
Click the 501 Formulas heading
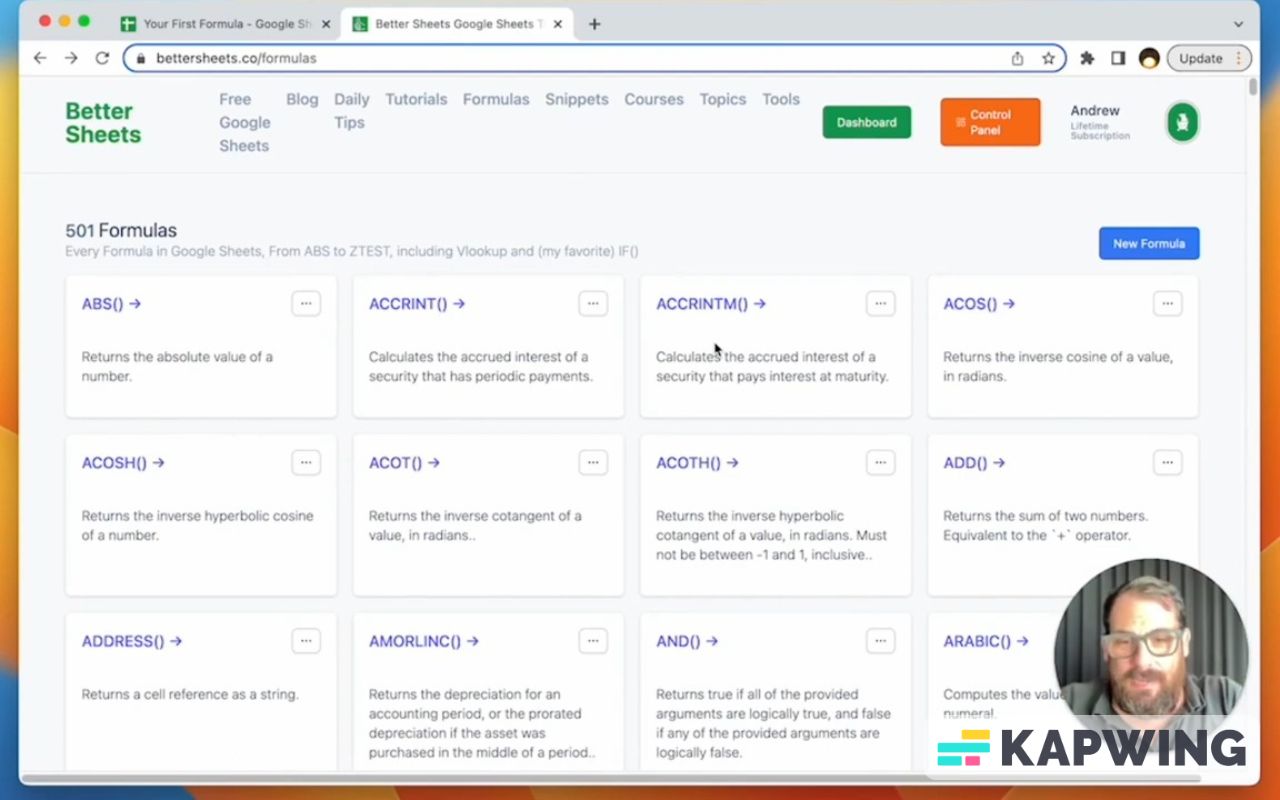pos(121,231)
